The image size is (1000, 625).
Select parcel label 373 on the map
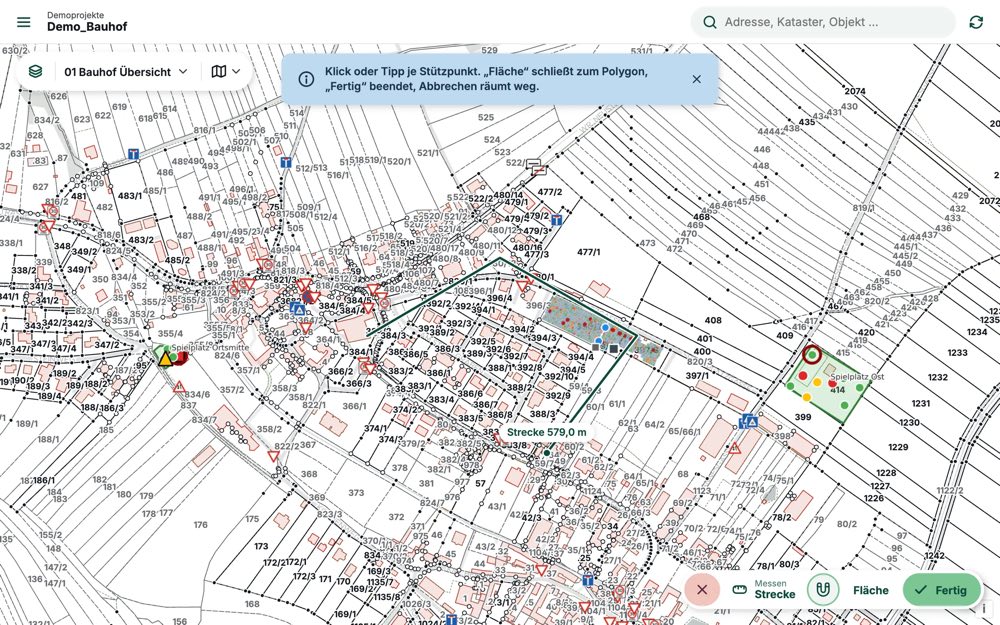(x=356, y=492)
